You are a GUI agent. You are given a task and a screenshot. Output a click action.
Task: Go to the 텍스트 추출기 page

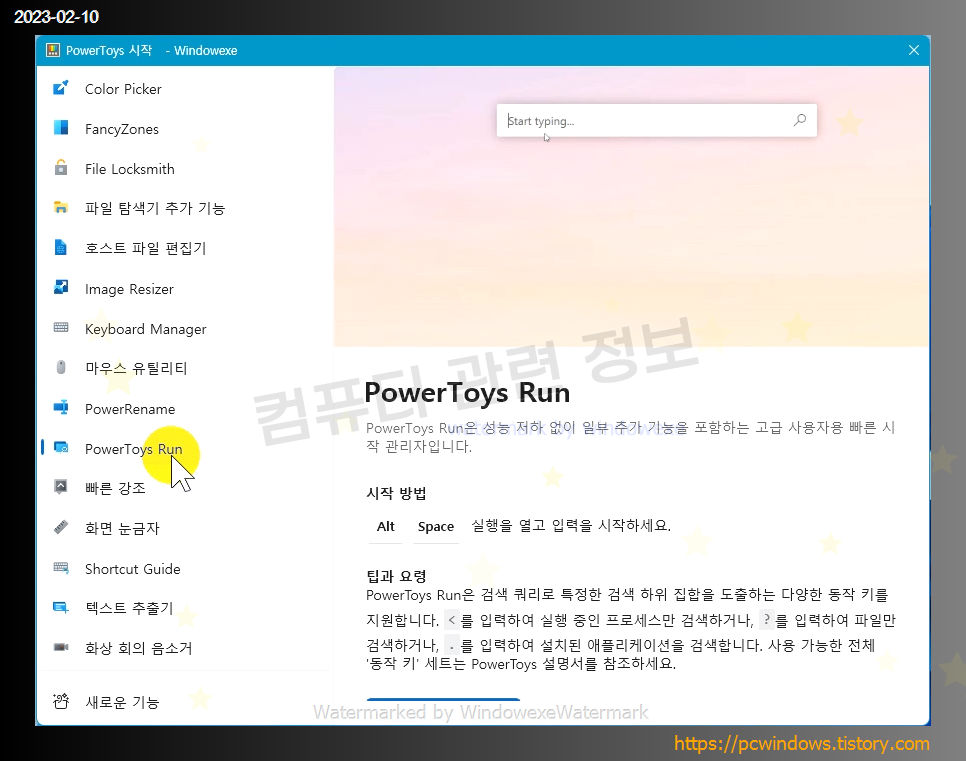129,609
